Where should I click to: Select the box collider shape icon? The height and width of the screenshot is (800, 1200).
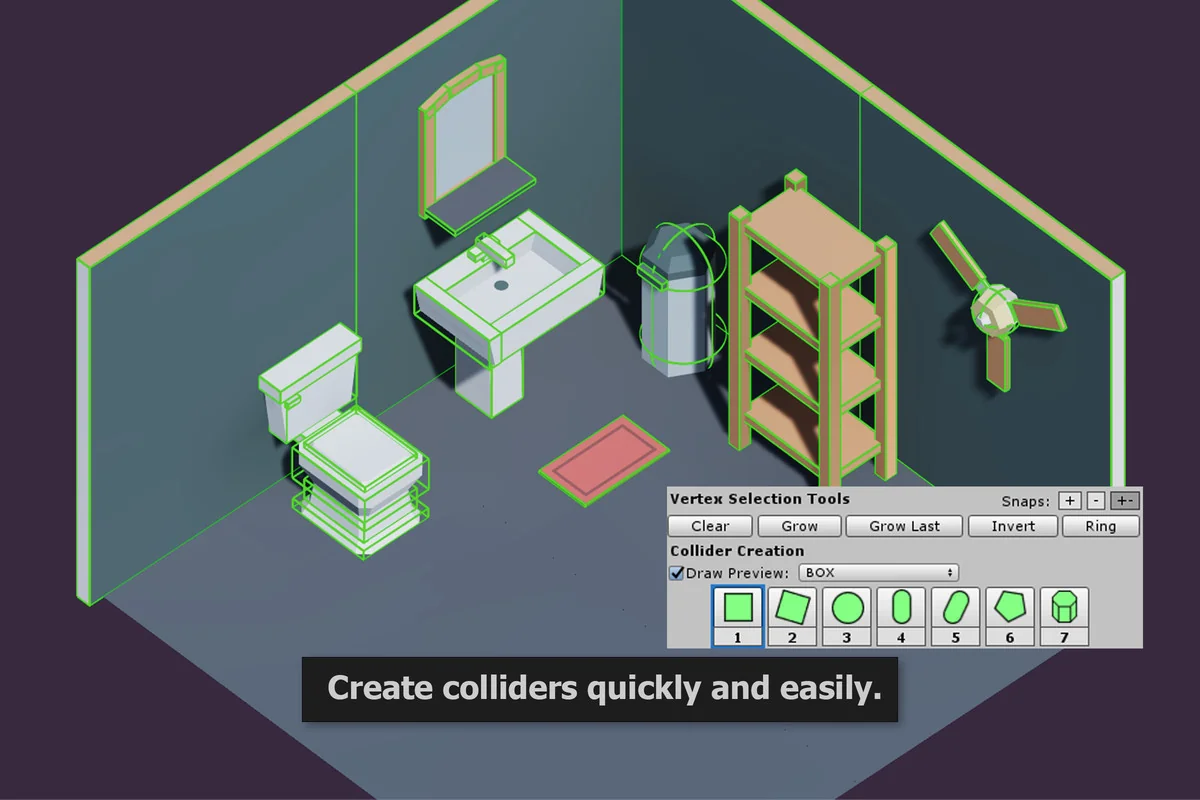pos(739,611)
